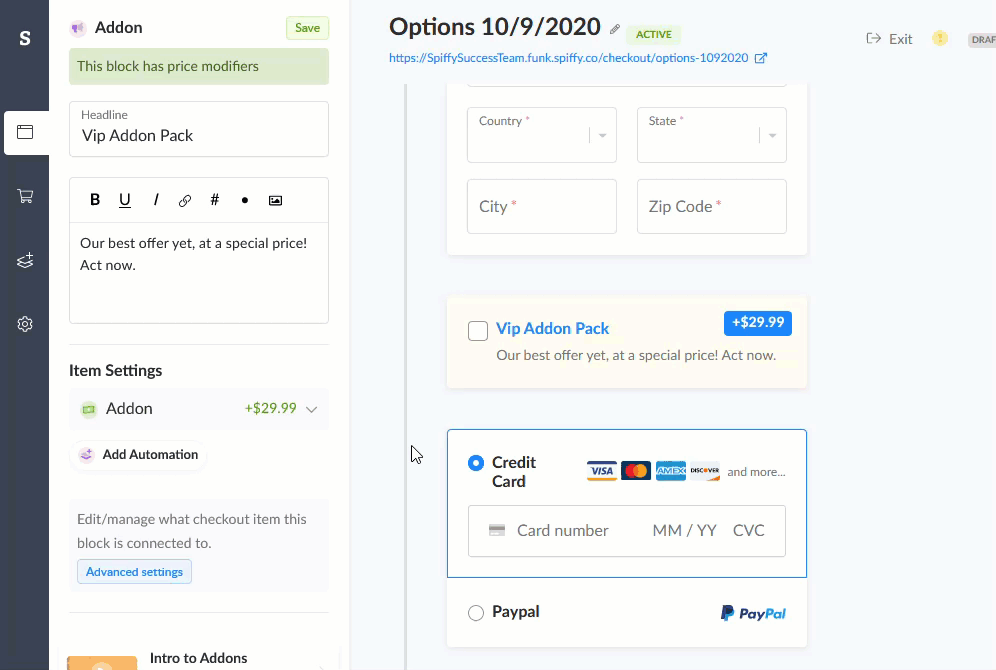Open the checkout URL link
Viewport: 996px width, 670px height.
coord(569,58)
